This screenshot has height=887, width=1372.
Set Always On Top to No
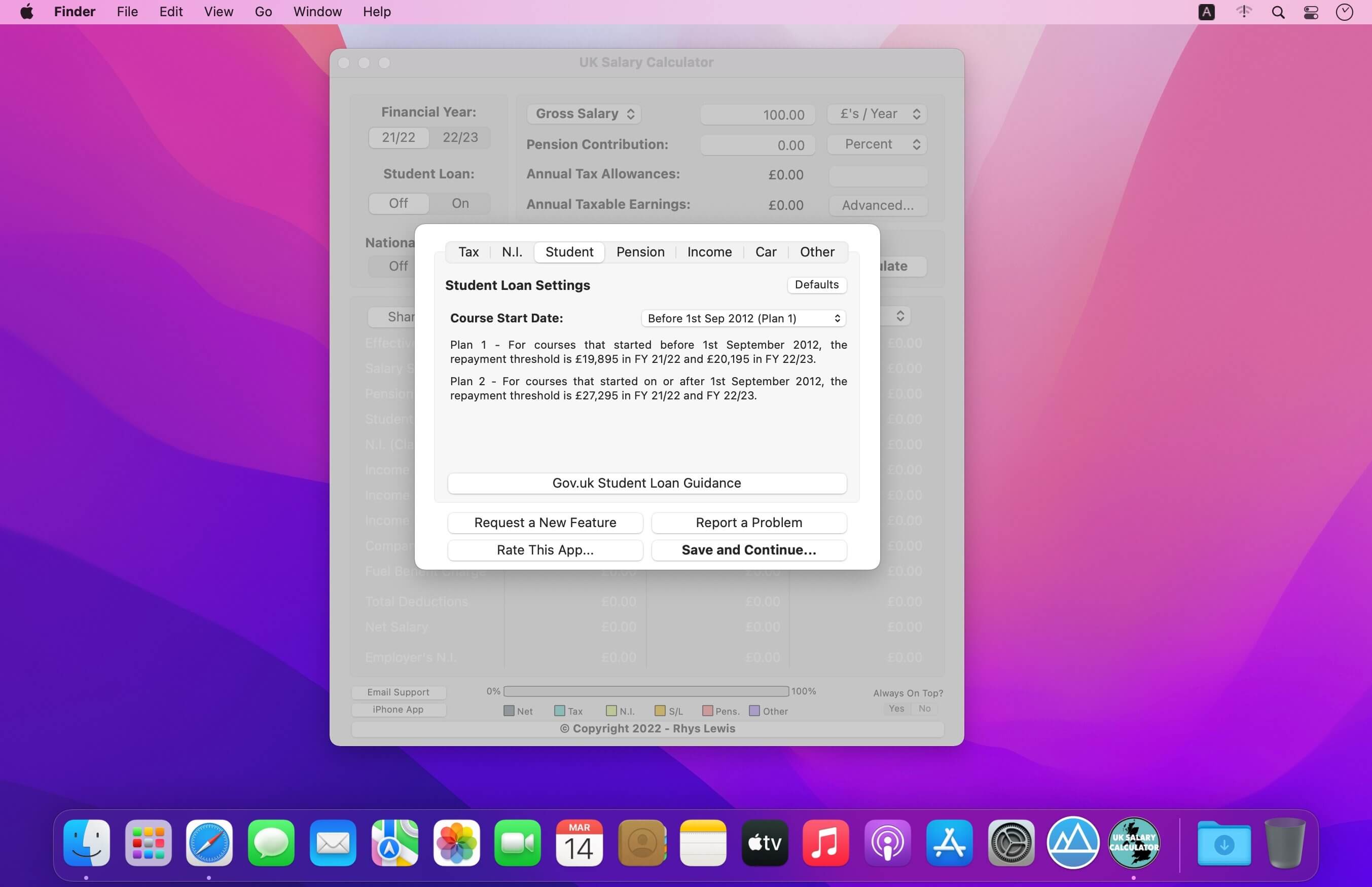(x=924, y=709)
